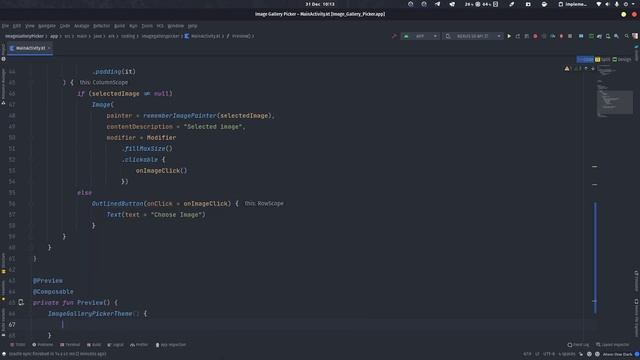The image size is (640, 360).
Task: Click MainActivity.kt in the breadcrumb
Action: click(x=205, y=36)
